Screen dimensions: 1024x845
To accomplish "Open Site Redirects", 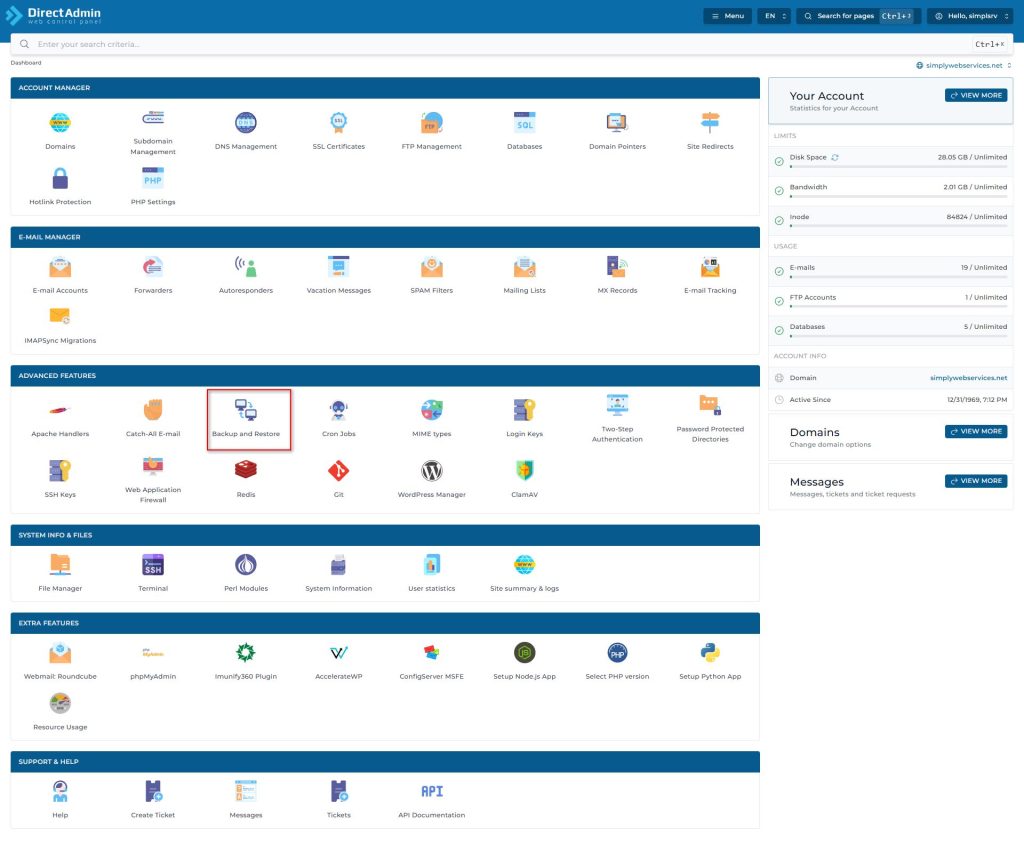I will coord(710,131).
